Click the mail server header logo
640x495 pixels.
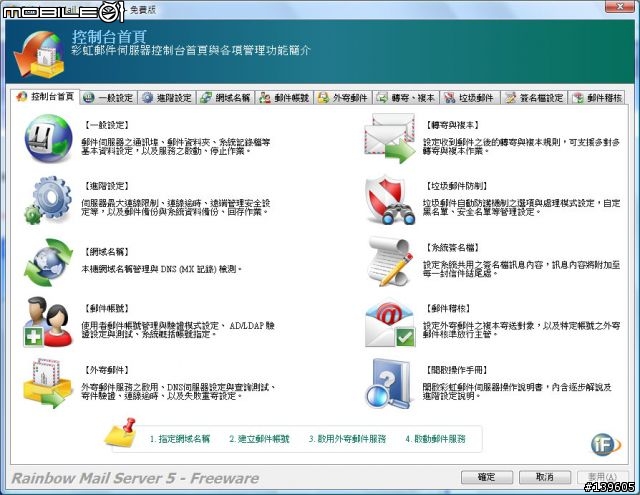pyautogui.click(x=39, y=55)
